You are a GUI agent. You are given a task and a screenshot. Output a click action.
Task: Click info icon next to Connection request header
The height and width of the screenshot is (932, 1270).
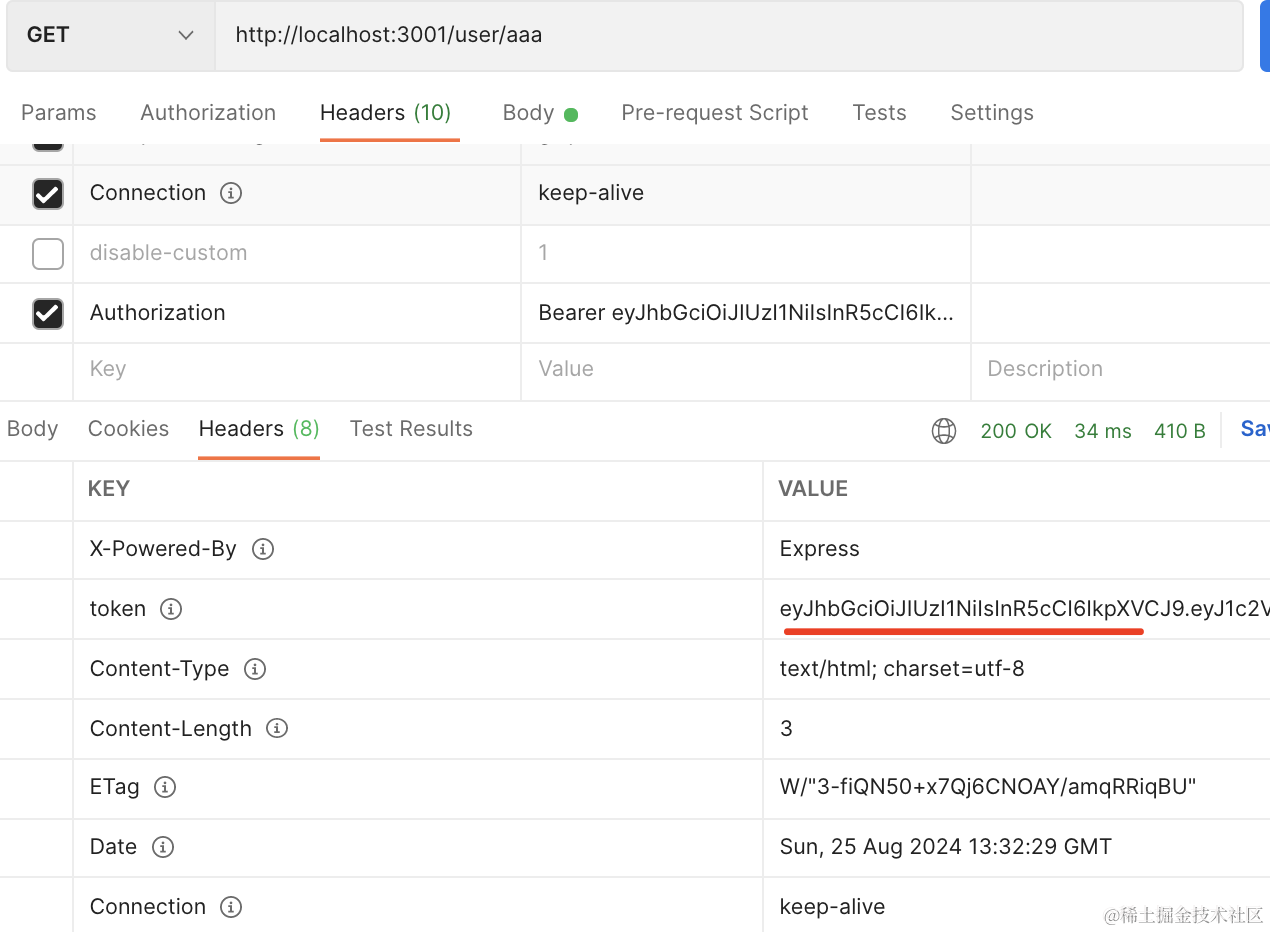[x=231, y=193]
